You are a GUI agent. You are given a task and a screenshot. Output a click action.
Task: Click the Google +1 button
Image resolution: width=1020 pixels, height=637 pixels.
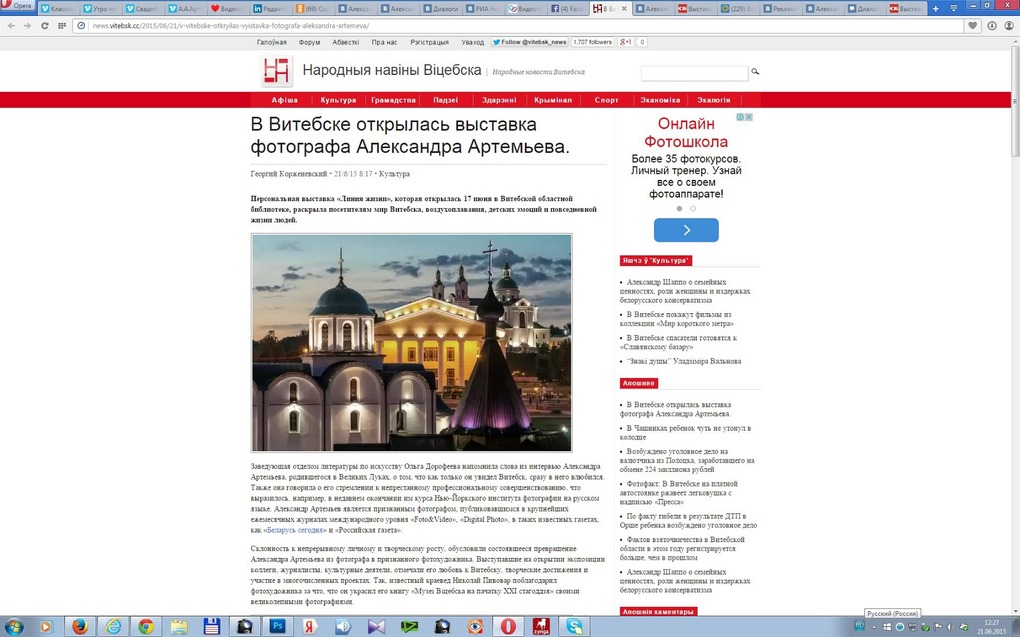point(626,43)
